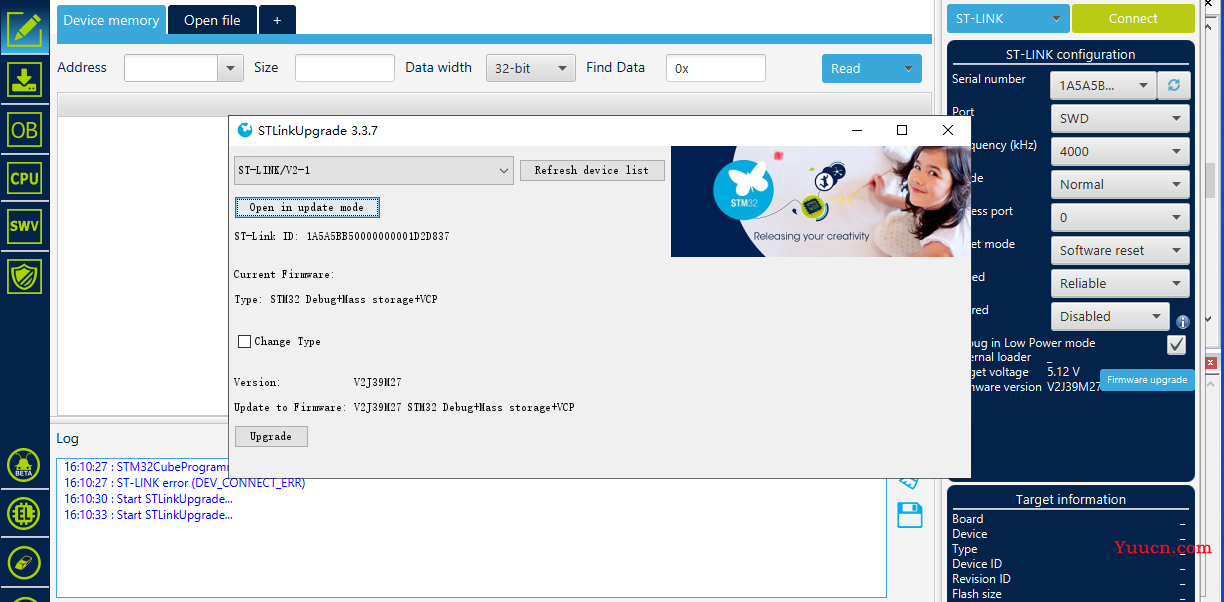
Task: Expand the Read button dropdown arrow
Action: click(x=909, y=68)
